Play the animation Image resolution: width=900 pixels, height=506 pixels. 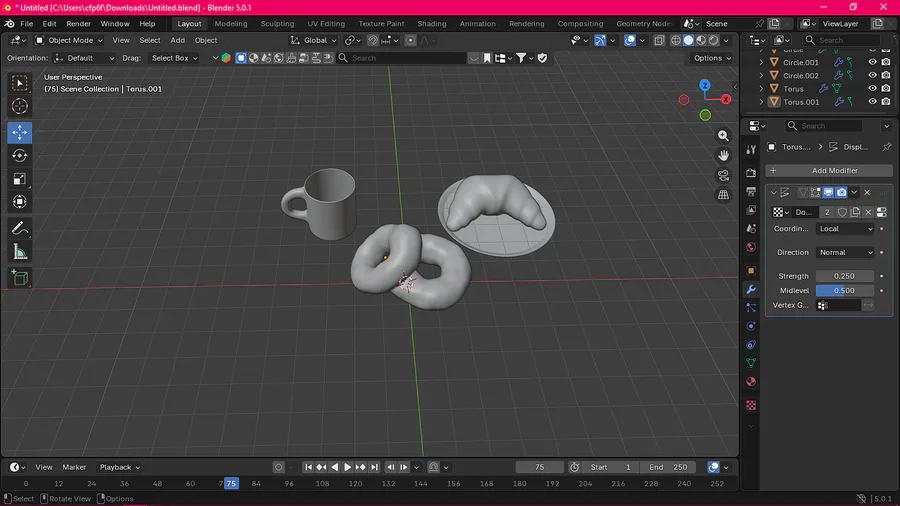point(347,467)
